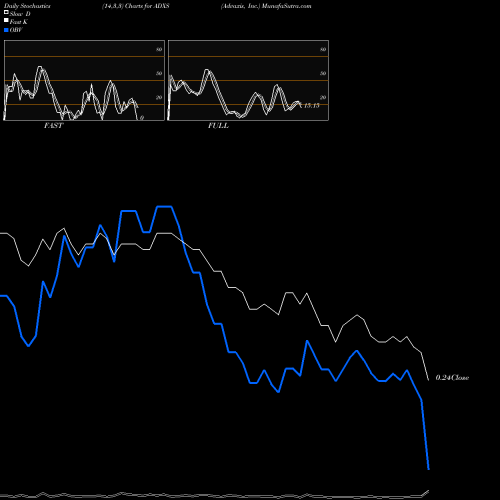Image resolution: width=500 pixels, height=500 pixels.
Task: Click the 0 value at FAST chart end
Action: point(142,118)
